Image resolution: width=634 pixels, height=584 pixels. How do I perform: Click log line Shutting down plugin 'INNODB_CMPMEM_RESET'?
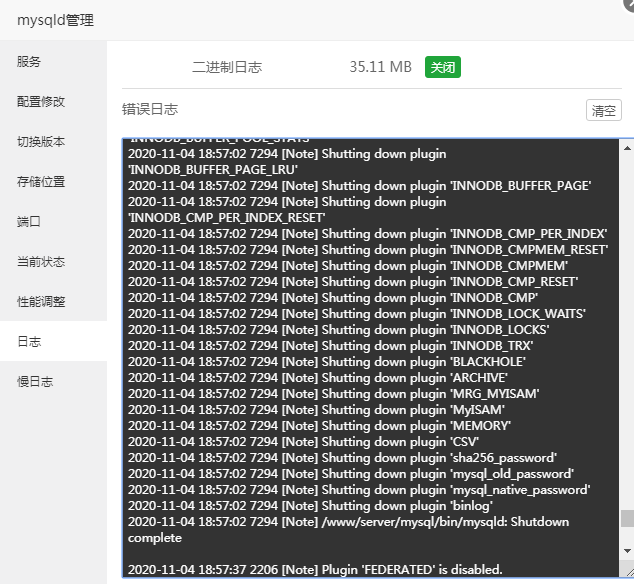coord(368,250)
